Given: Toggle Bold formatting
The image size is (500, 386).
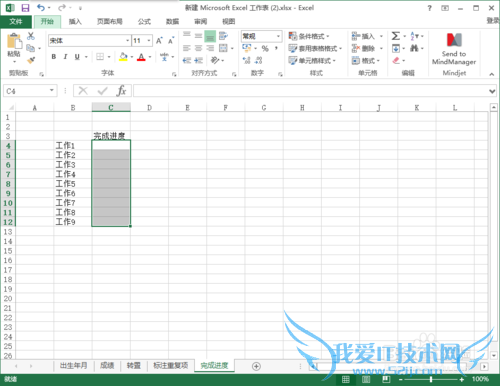Looking at the screenshot, I should [x=54, y=57].
